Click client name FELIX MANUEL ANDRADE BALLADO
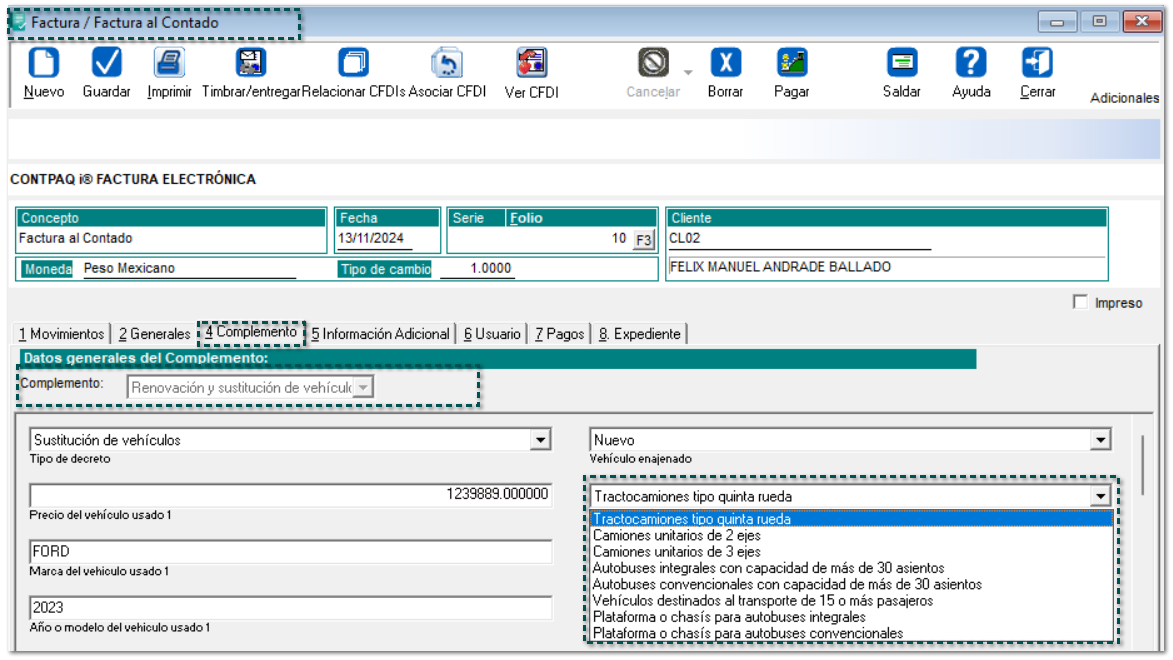The height and width of the screenshot is (660, 1173). [780, 267]
